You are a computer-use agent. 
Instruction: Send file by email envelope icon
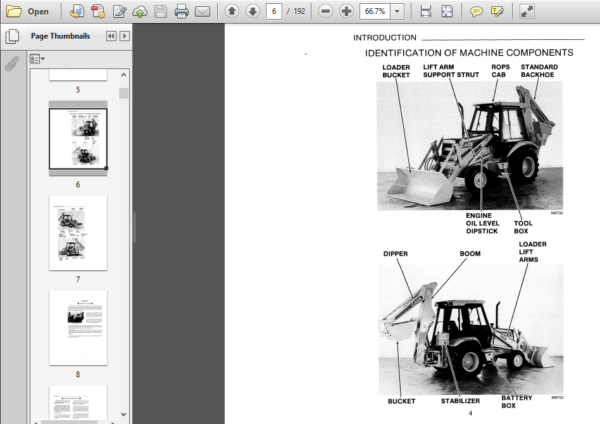coord(202,11)
